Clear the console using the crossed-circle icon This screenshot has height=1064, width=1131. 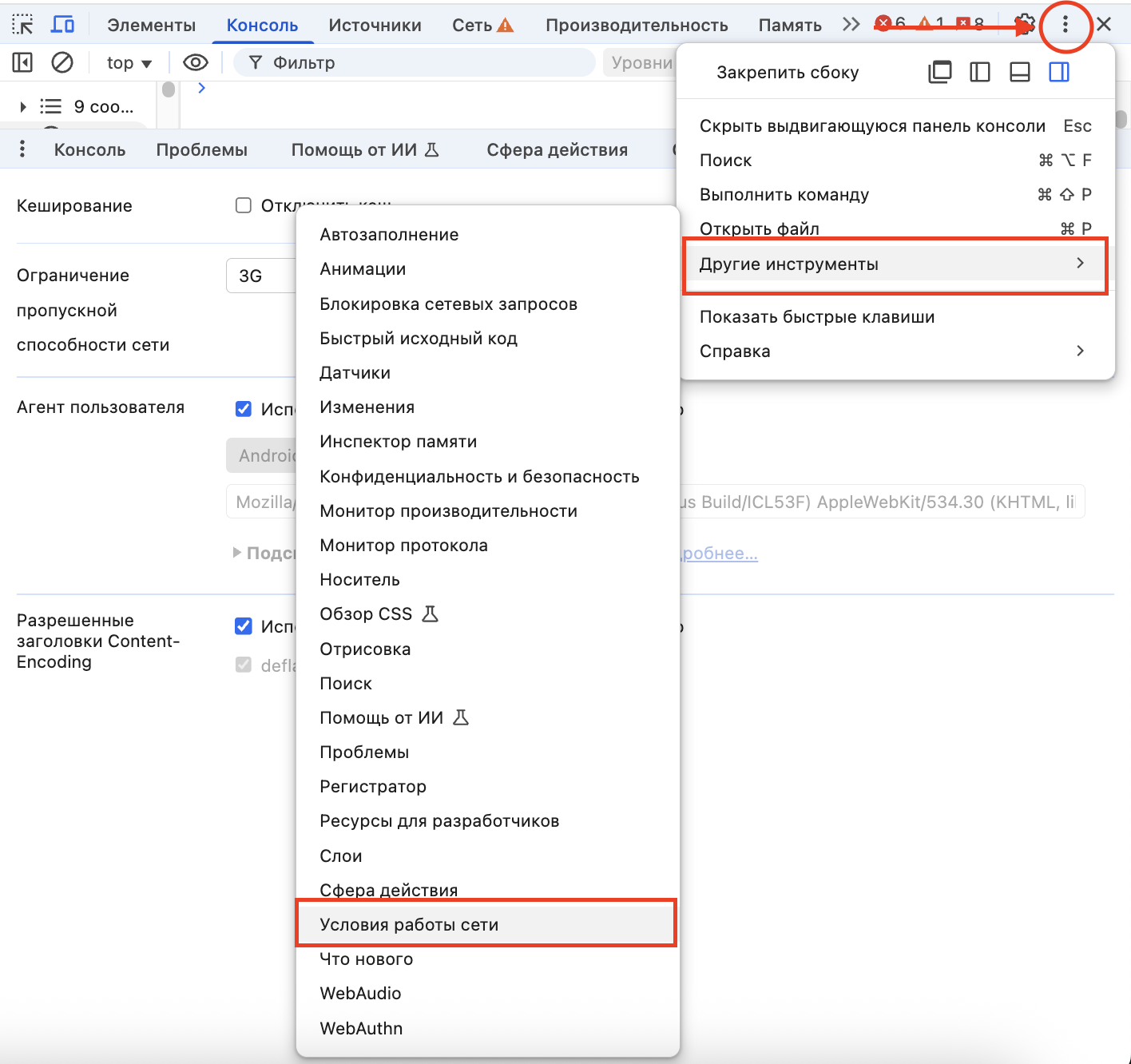62,62
